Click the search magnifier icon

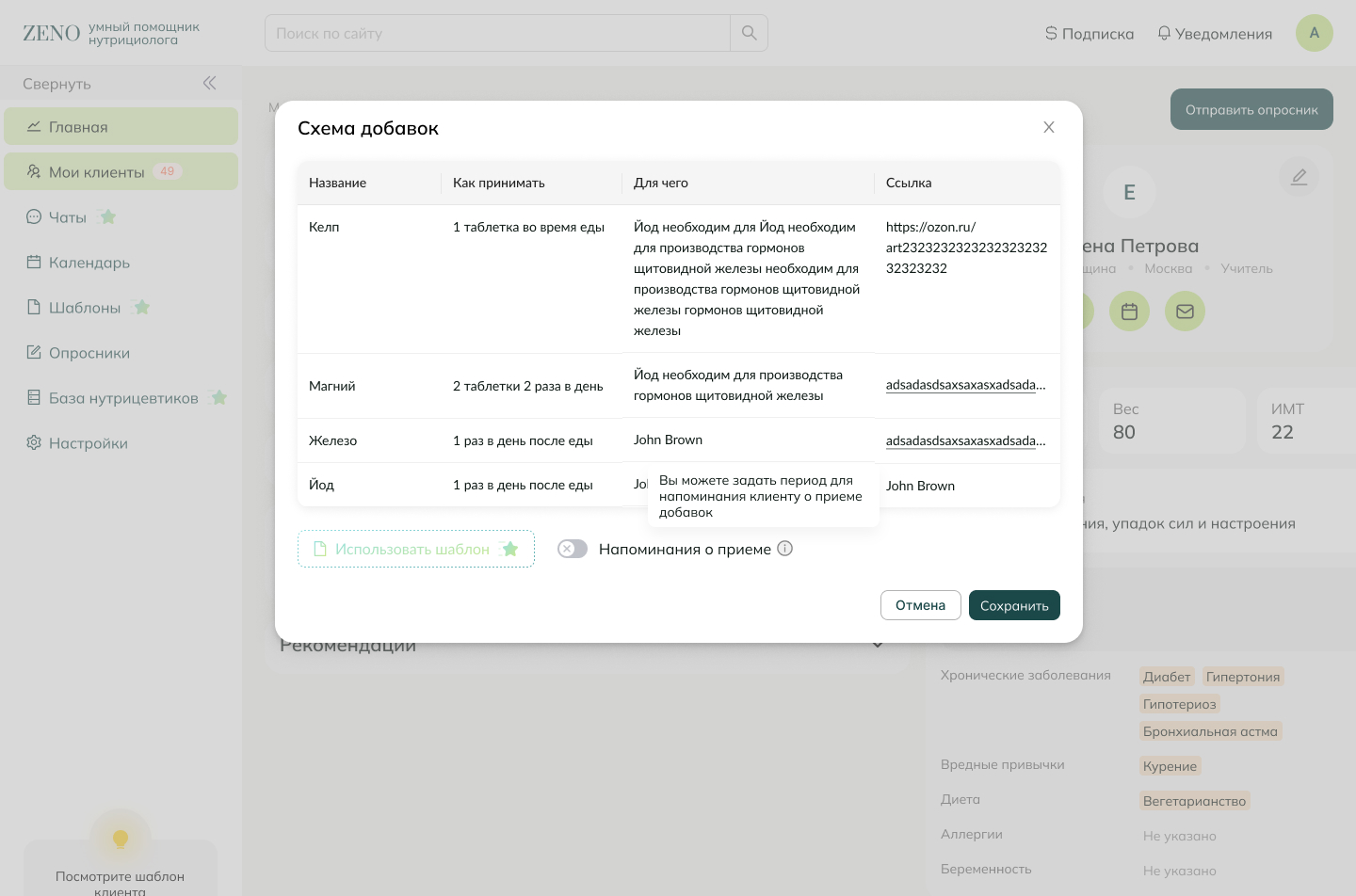pyautogui.click(x=750, y=33)
